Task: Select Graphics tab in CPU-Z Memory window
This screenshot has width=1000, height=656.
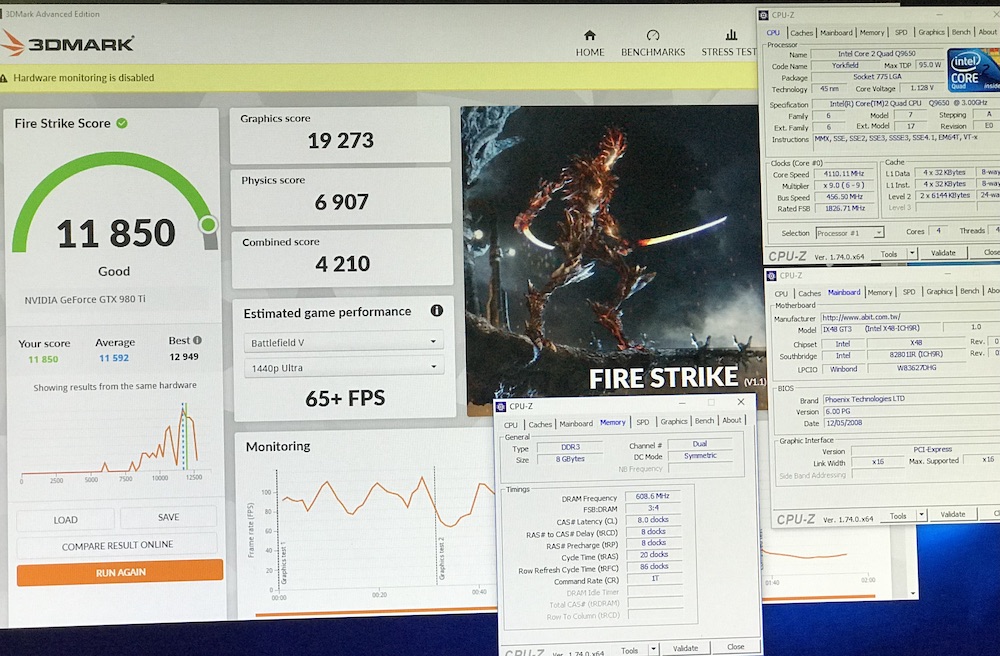Action: 673,421
